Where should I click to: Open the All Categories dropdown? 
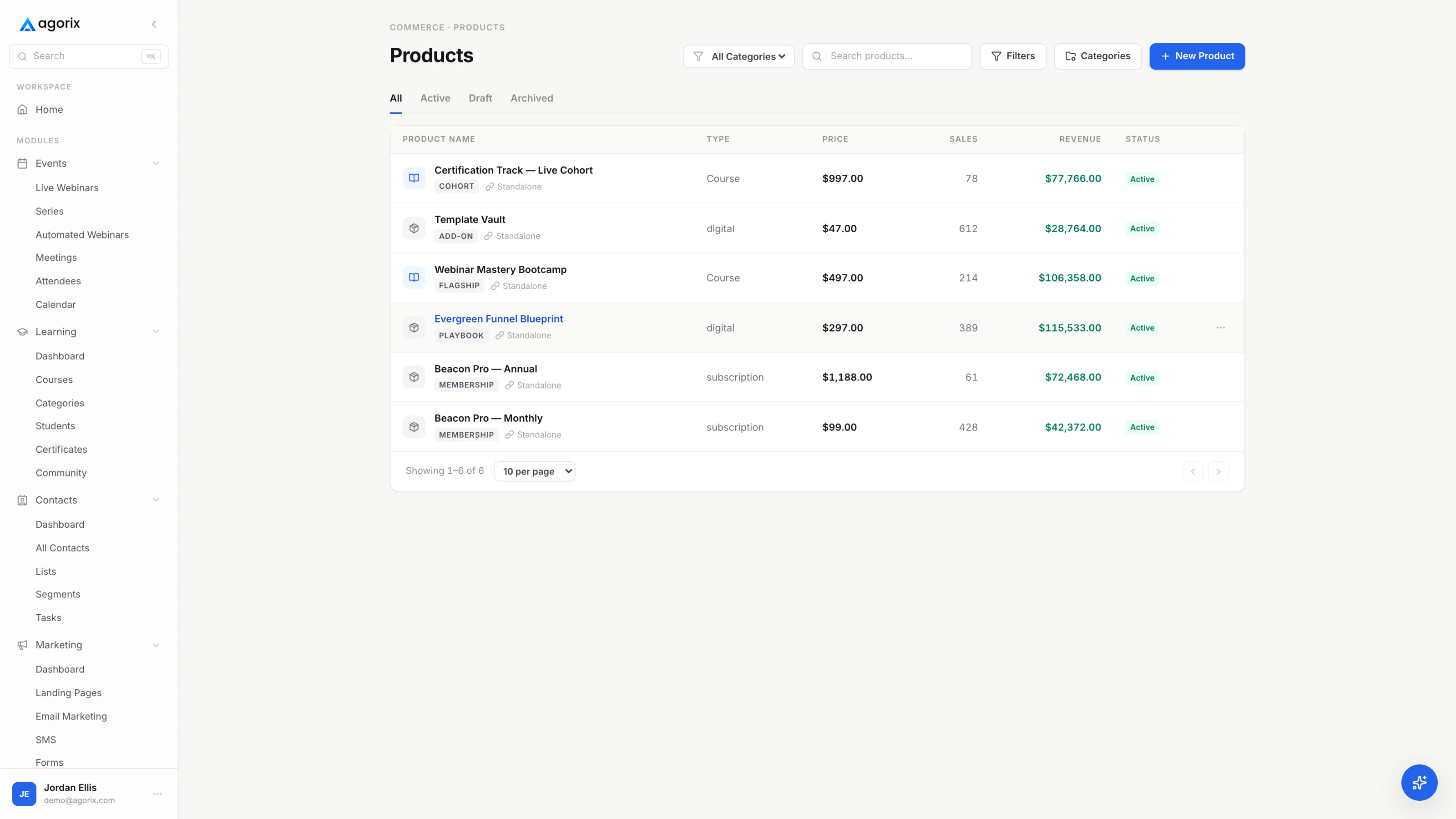pos(739,56)
